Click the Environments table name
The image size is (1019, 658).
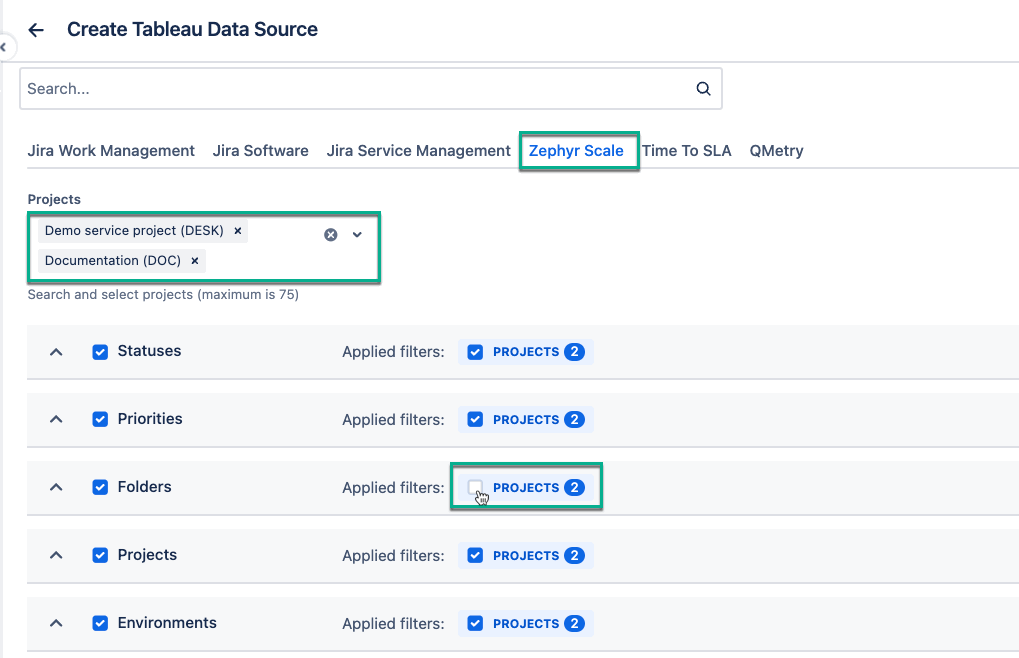click(167, 623)
